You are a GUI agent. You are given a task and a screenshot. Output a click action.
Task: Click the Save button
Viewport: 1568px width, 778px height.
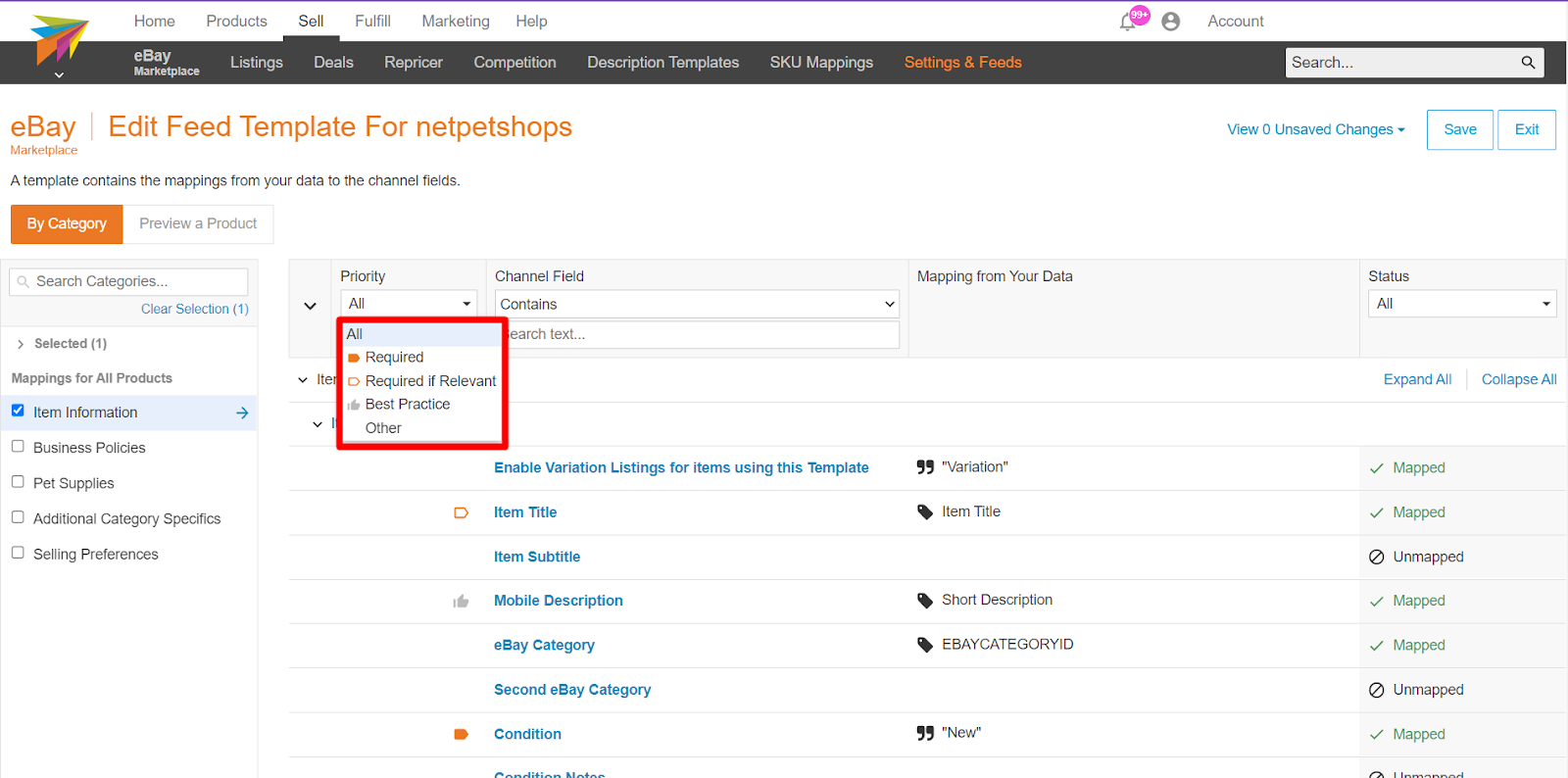1460,129
